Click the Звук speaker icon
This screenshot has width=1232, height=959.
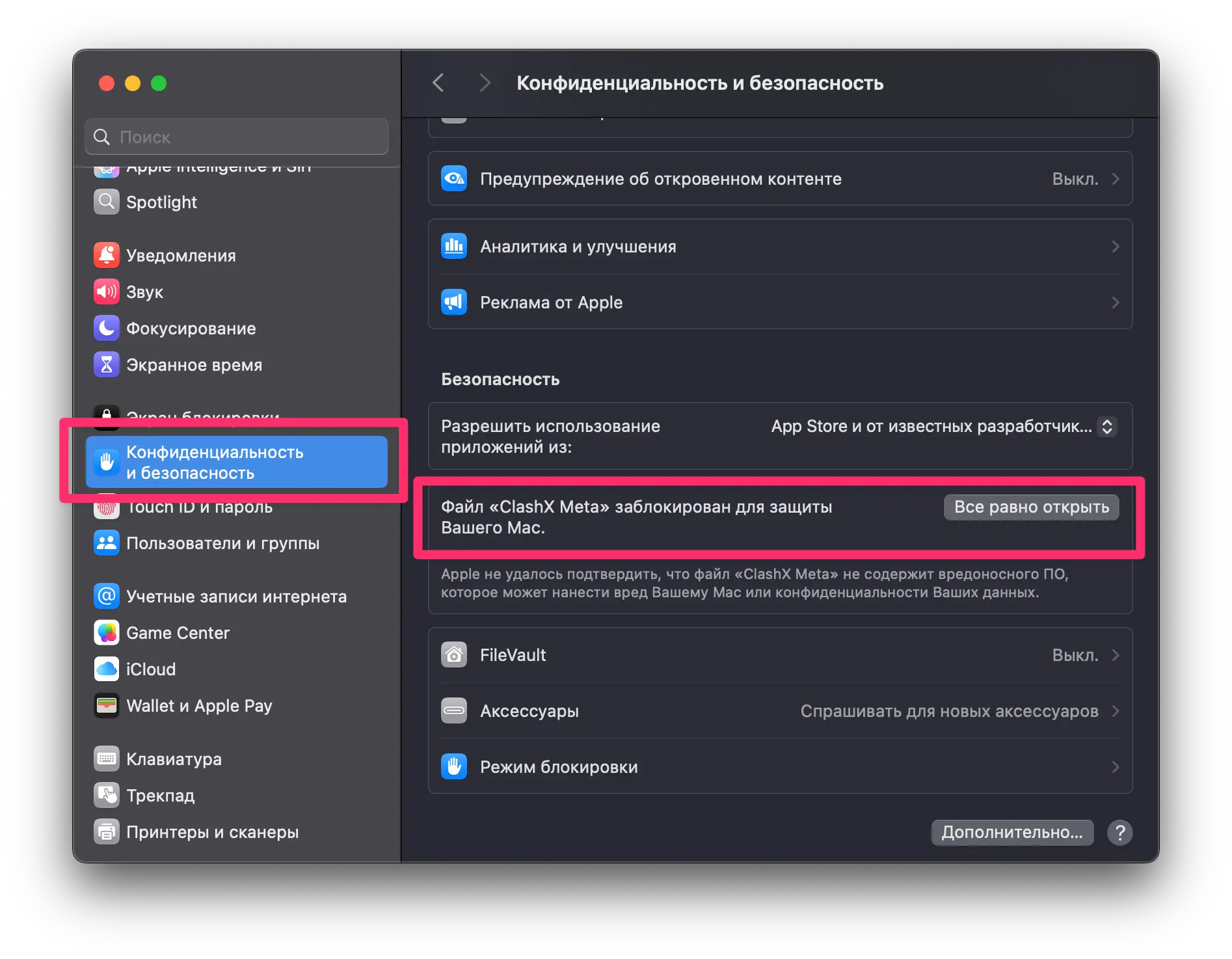pyautogui.click(x=107, y=291)
